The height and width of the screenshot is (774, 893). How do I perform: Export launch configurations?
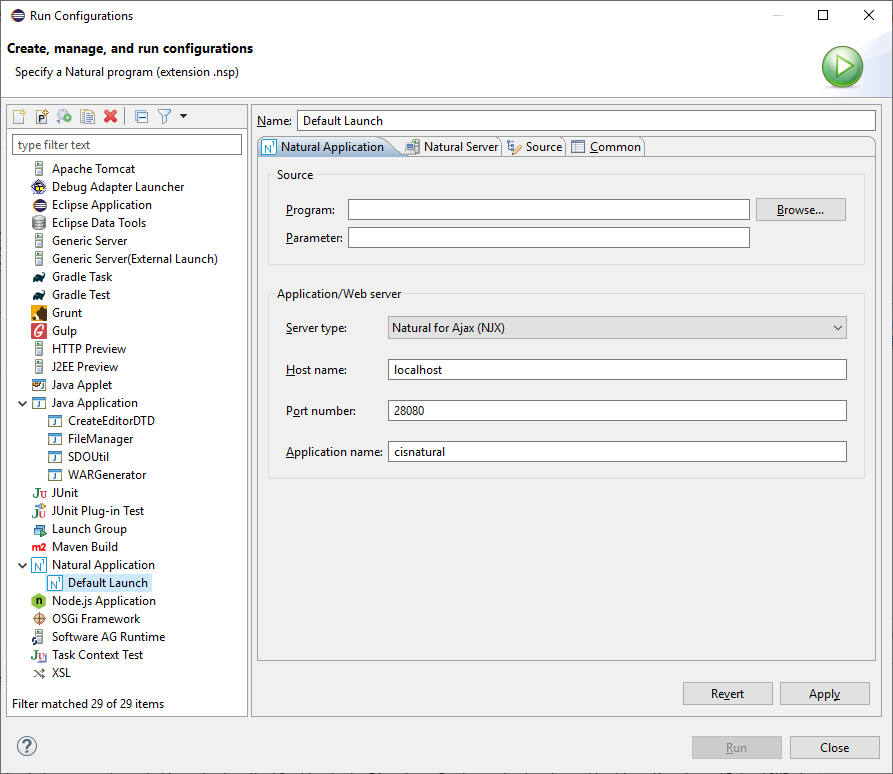63,116
